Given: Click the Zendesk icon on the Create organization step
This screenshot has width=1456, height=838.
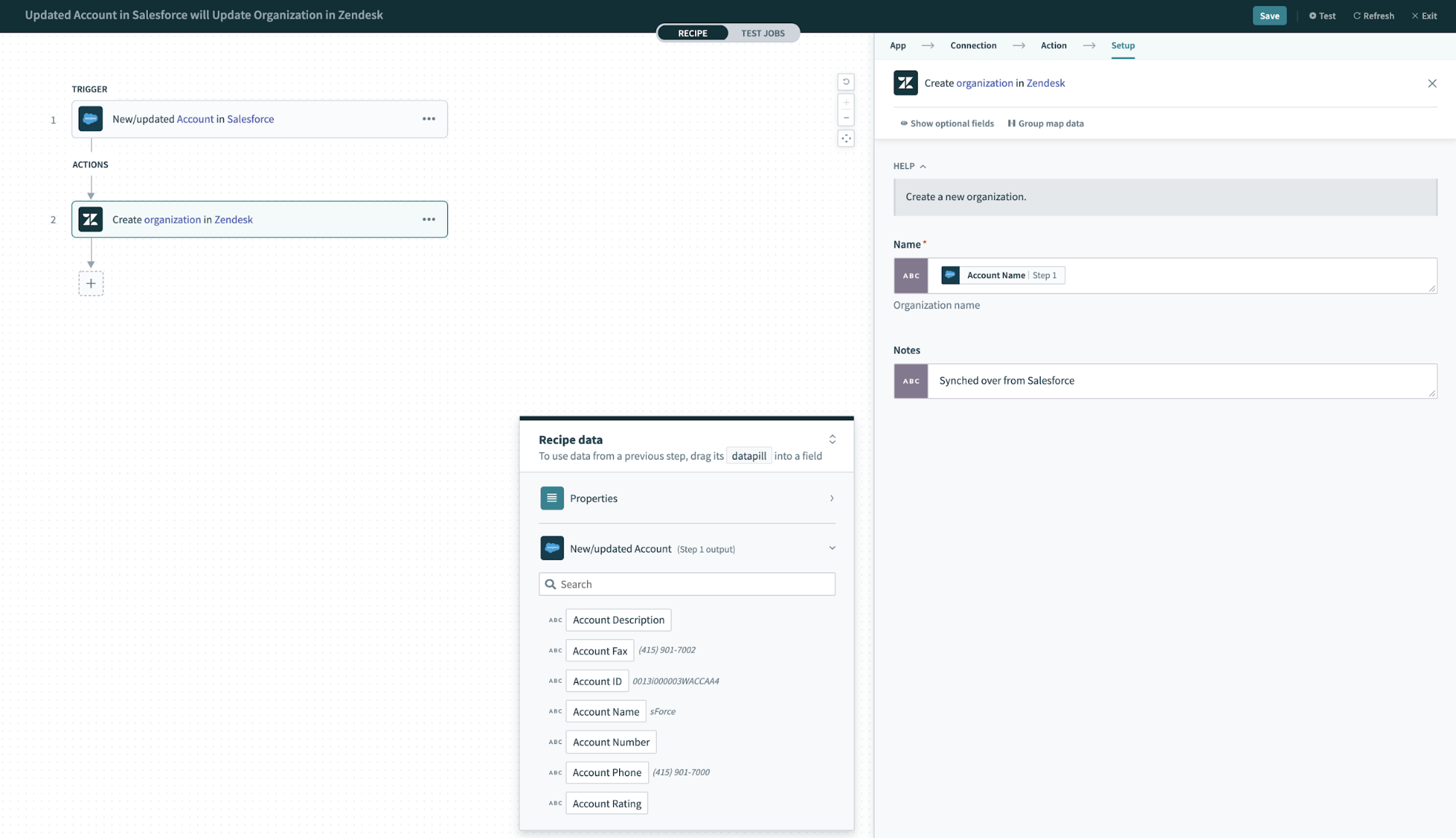Looking at the screenshot, I should click(90, 219).
